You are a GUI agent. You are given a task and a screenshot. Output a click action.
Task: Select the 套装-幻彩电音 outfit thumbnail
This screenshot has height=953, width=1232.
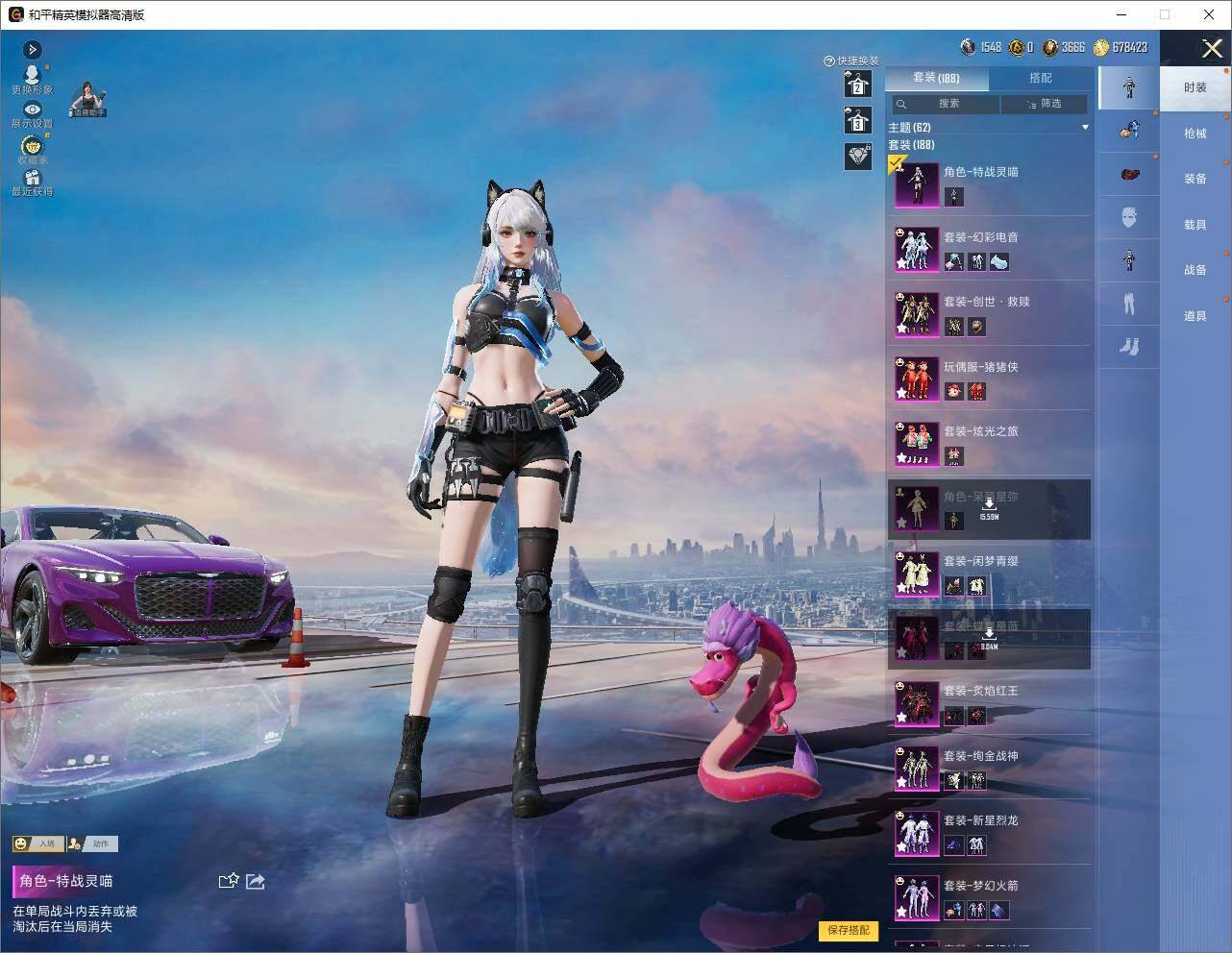[917, 249]
